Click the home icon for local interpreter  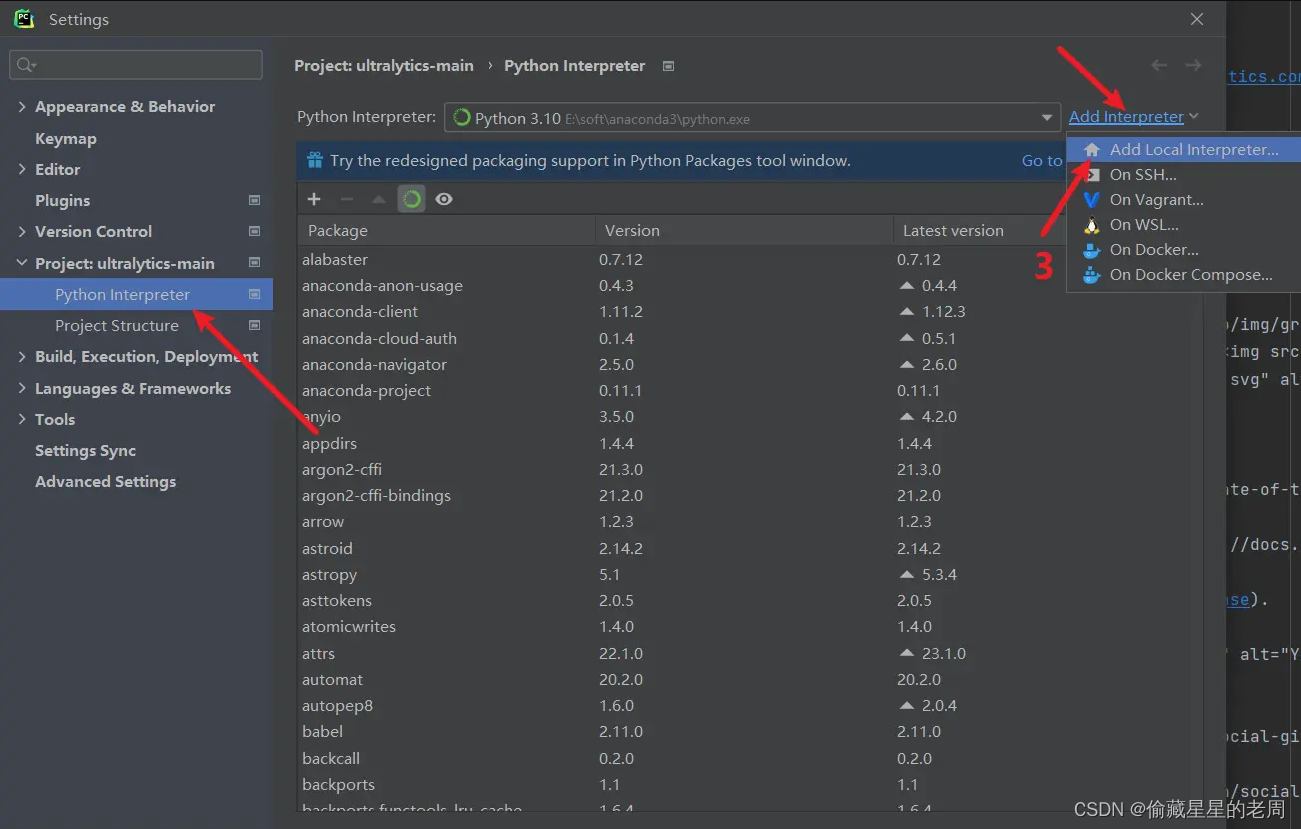[1092, 150]
